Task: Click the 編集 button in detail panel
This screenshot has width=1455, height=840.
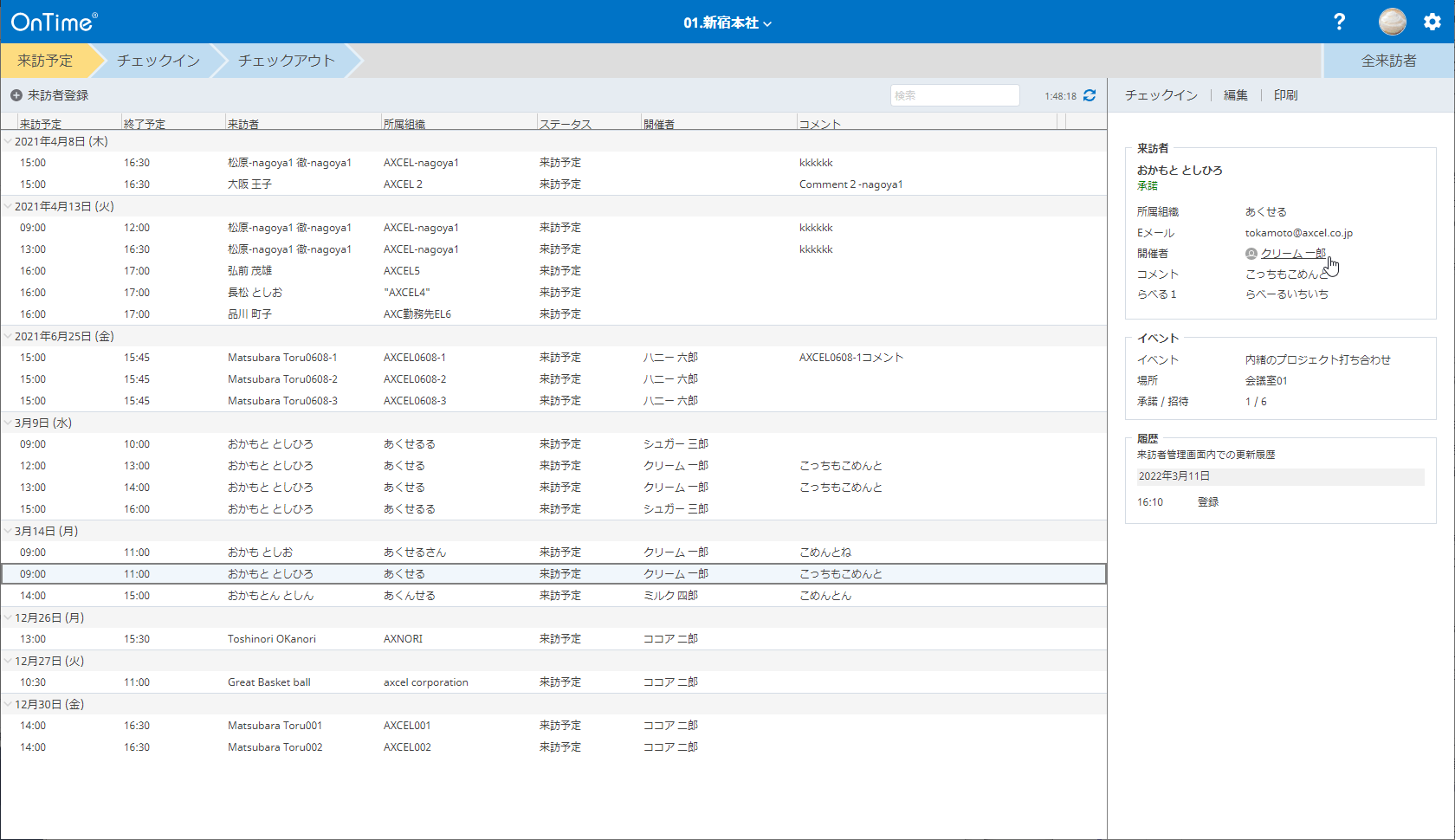Action: click(1235, 95)
